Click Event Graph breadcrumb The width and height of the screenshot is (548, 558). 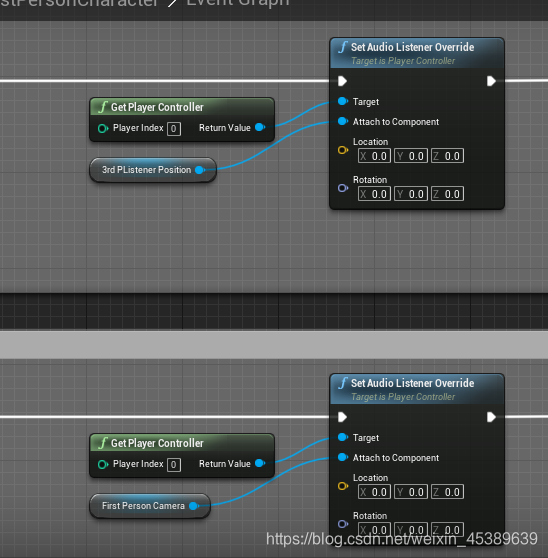tap(238, 3)
